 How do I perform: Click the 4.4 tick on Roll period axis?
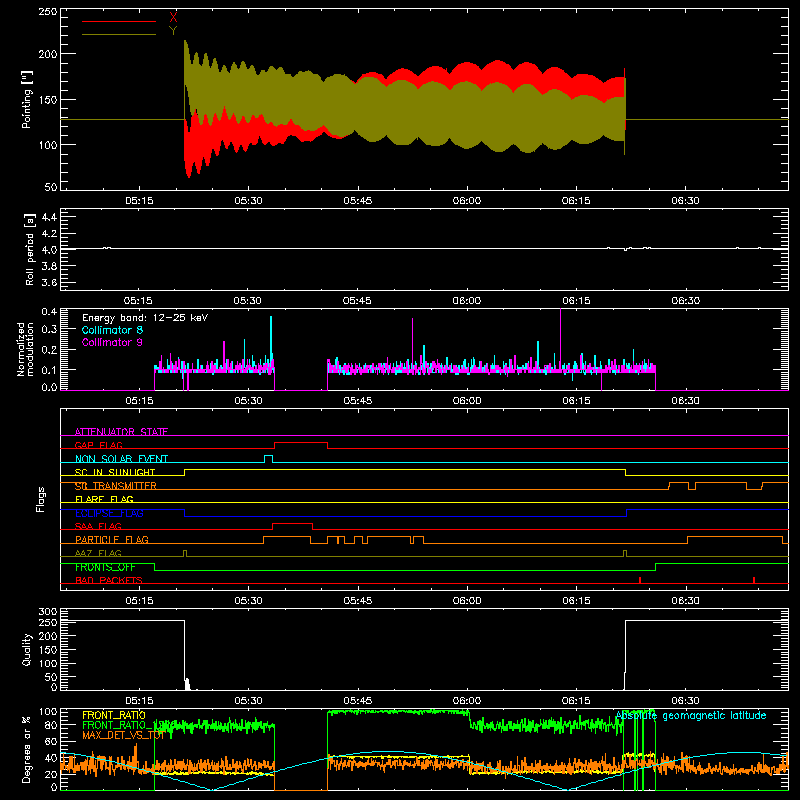49,217
